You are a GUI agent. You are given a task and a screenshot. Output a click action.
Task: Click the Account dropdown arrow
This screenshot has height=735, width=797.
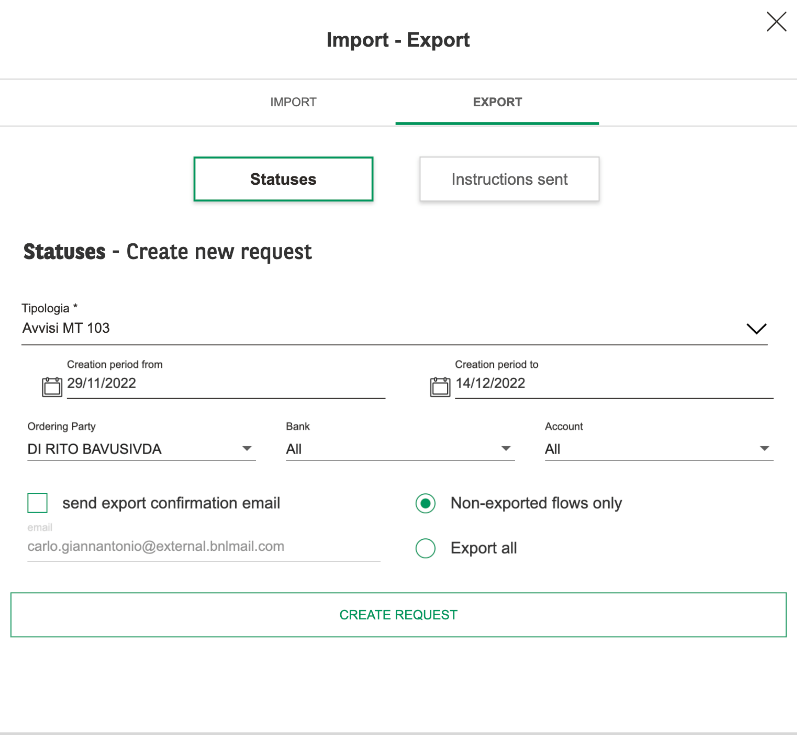click(x=764, y=448)
